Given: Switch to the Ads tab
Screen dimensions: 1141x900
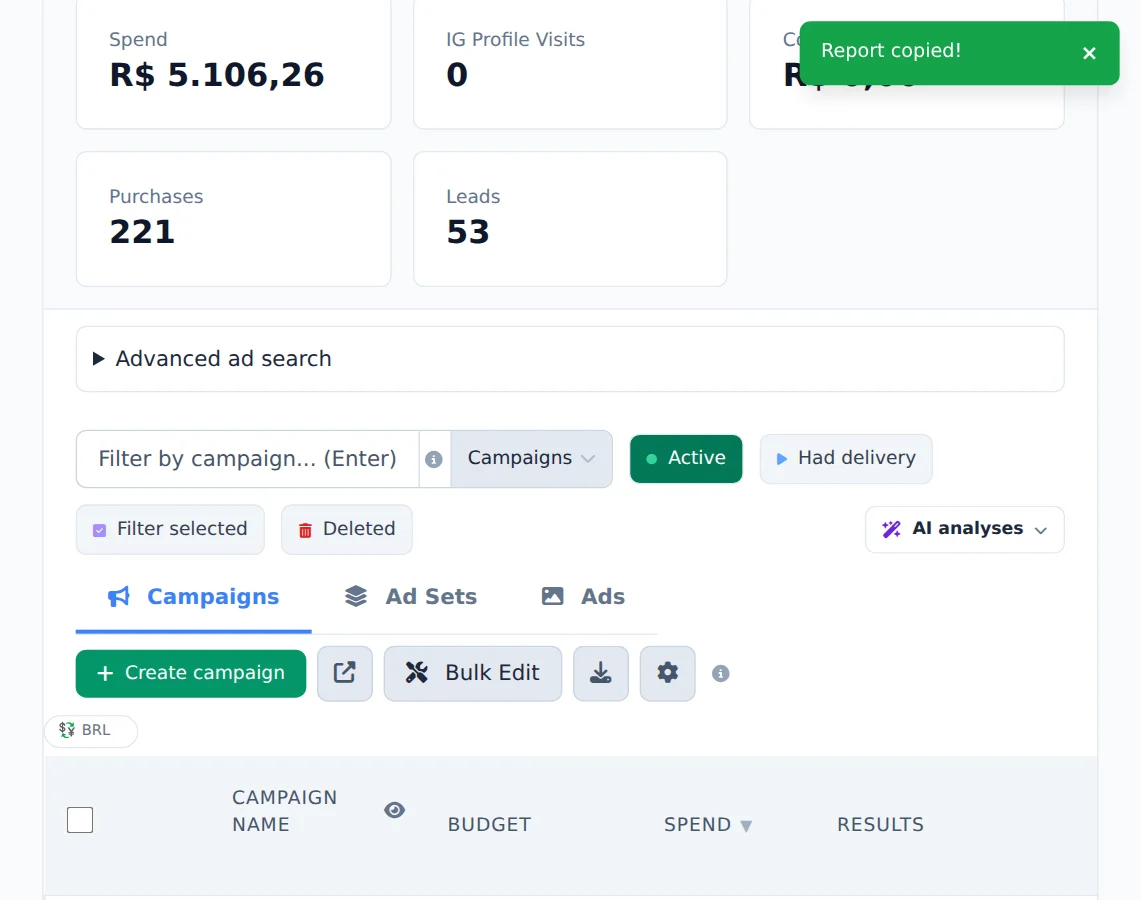Looking at the screenshot, I should [x=583, y=597].
